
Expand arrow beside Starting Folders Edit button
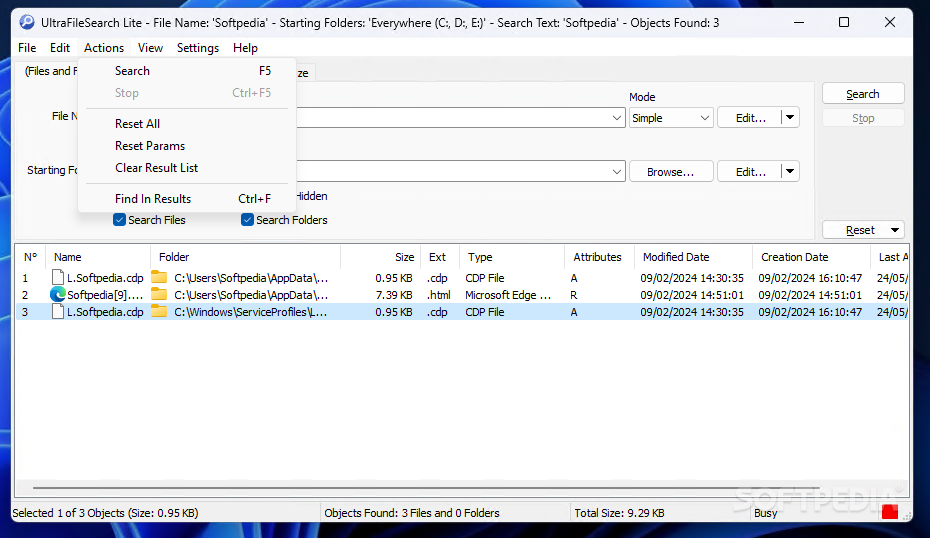coord(790,171)
